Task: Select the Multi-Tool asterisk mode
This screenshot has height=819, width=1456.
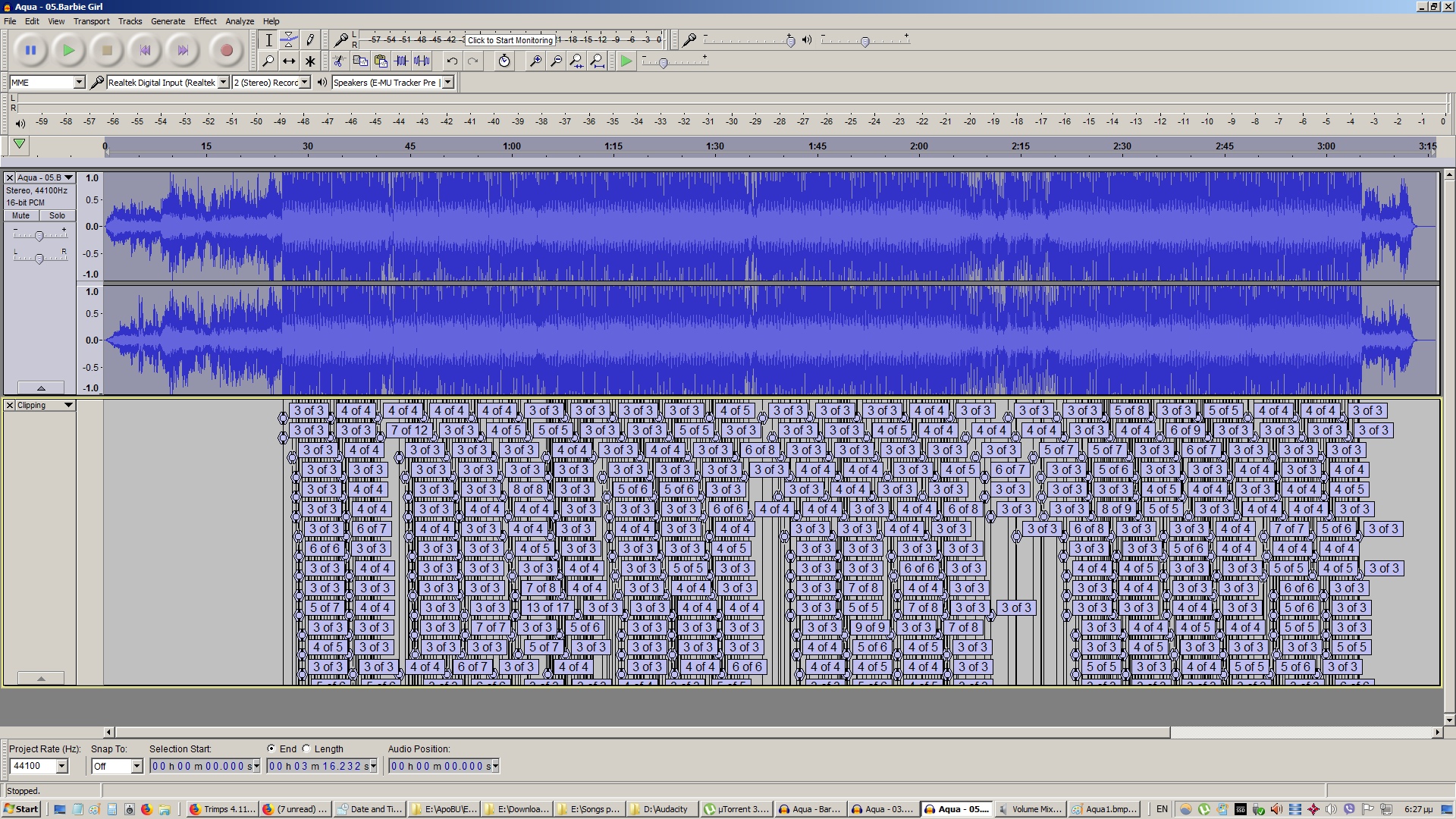Action: pos(309,61)
